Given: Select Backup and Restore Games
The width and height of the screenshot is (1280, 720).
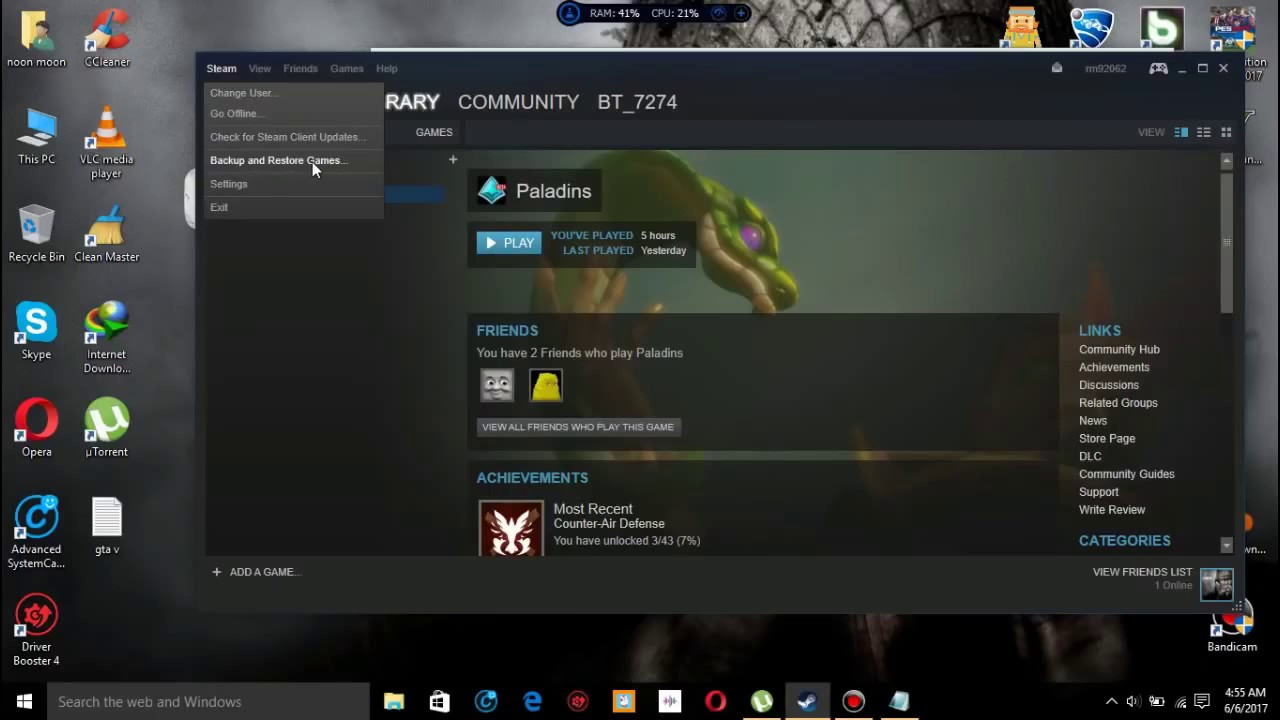Looking at the screenshot, I should [x=294, y=160].
